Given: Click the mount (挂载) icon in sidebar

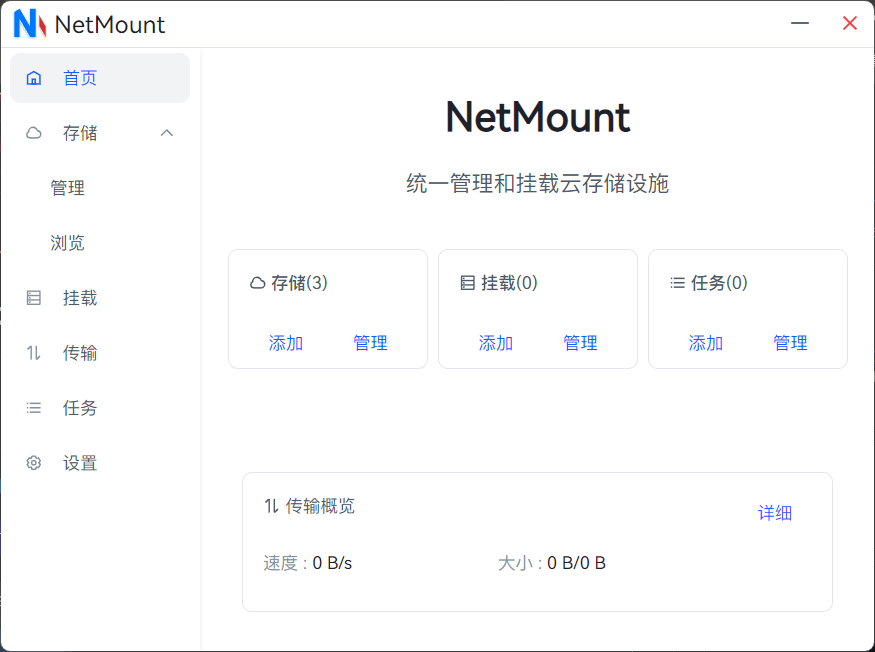Looking at the screenshot, I should click(x=33, y=297).
